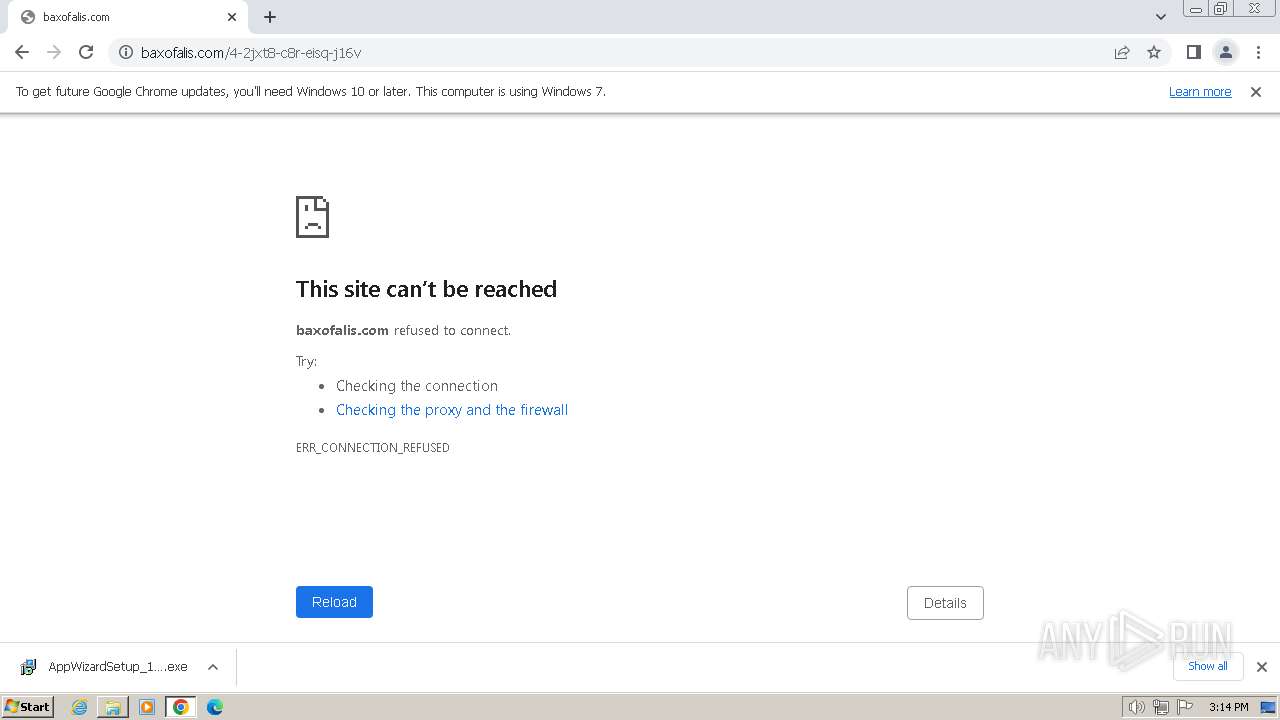1280x720 pixels.
Task: Select the baxofalis.com tab
Action: (x=127, y=17)
